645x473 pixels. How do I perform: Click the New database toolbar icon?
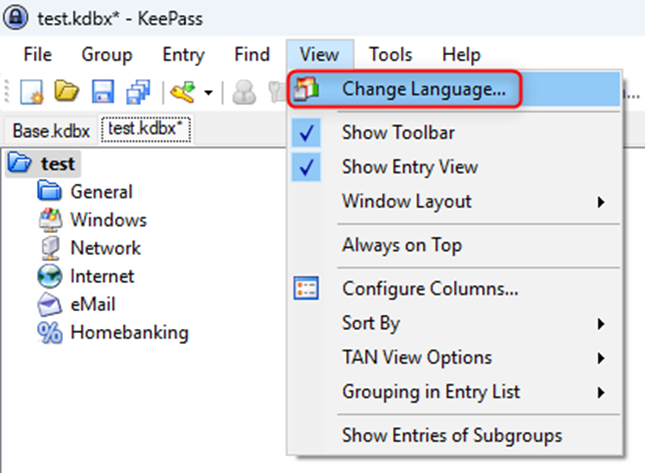tap(32, 91)
